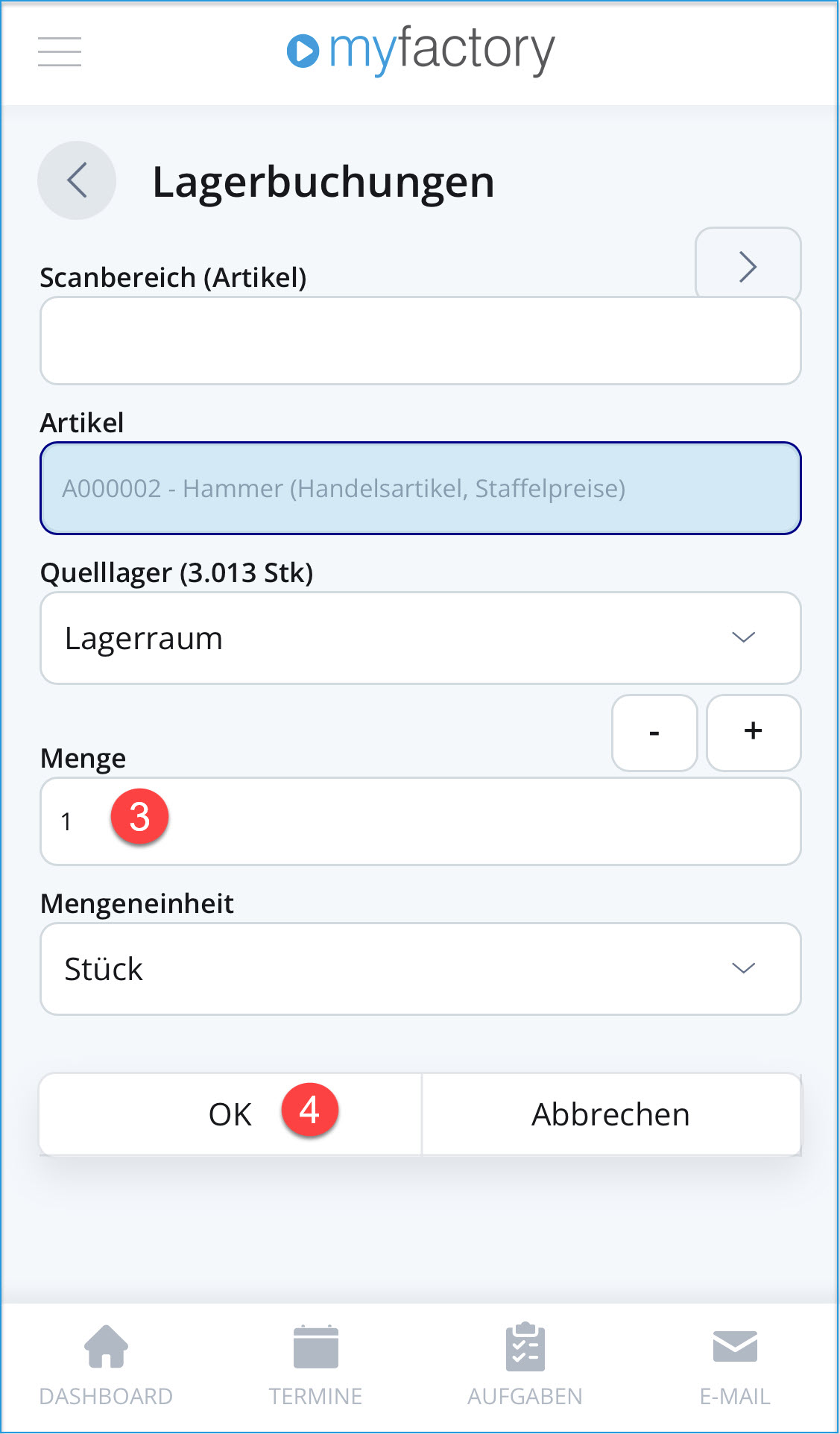Open the E-Mail envelope icon
Image resolution: width=840 pixels, height=1434 pixels.
point(735,1346)
